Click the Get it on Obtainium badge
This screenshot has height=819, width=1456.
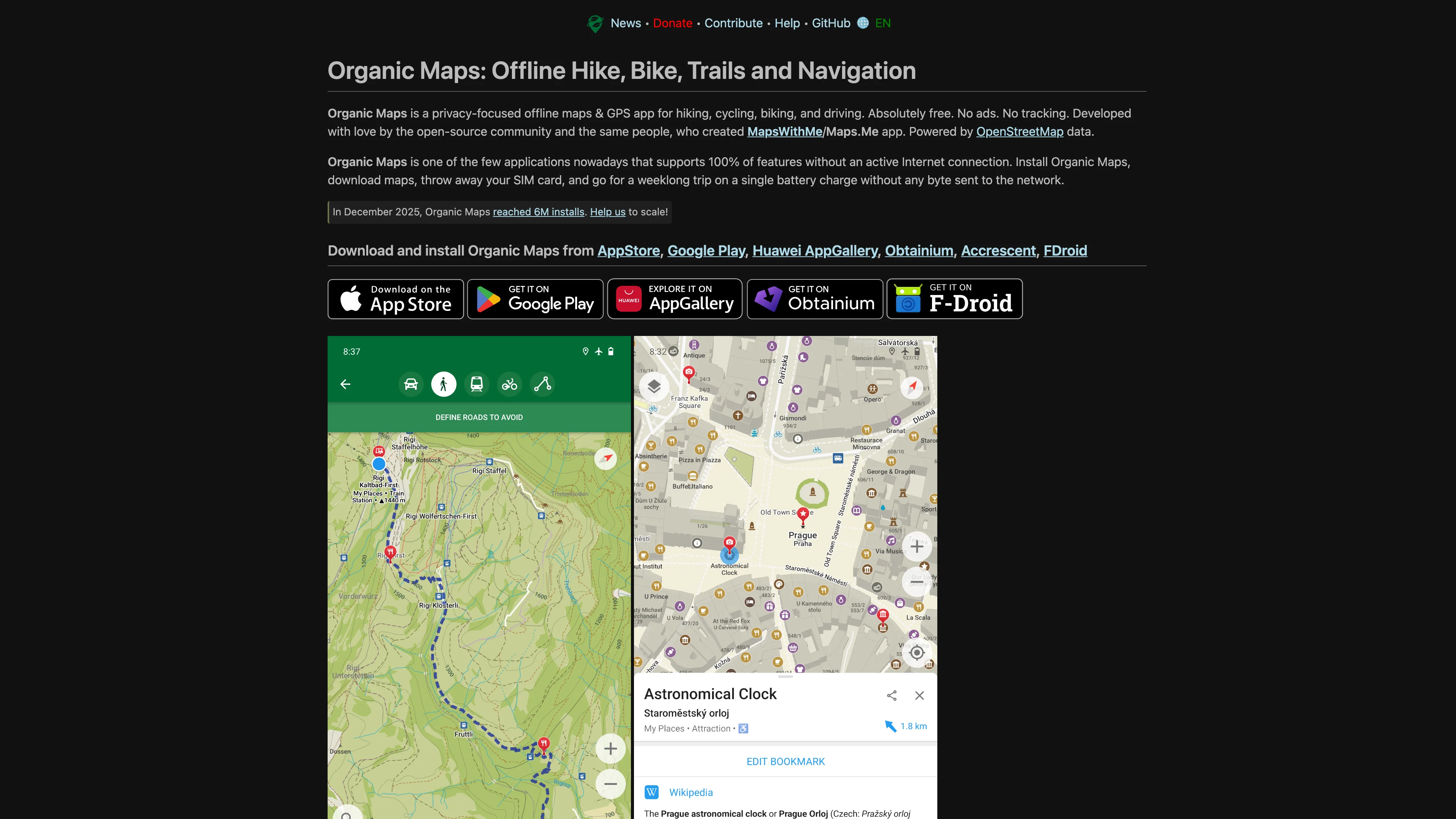point(815,299)
